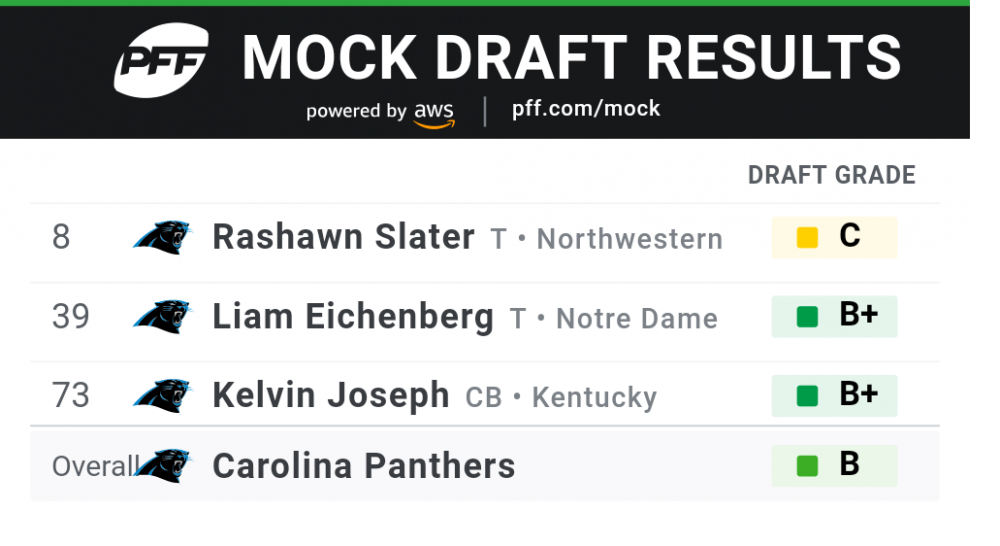This screenshot has height=546, width=1000.
Task: Select player name Kelvin Joseph
Action: tap(331, 396)
